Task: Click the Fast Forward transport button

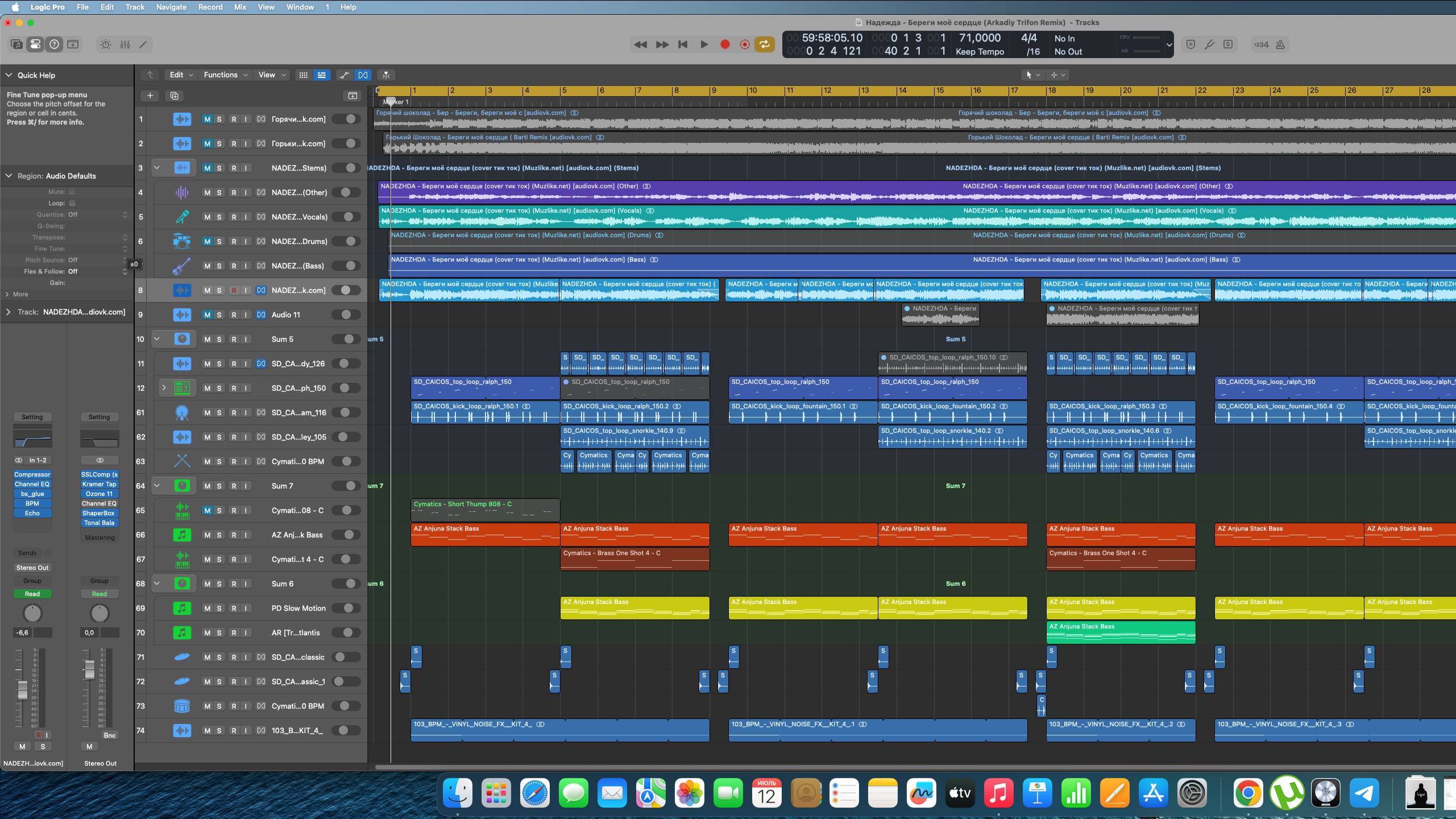Action: (662, 44)
